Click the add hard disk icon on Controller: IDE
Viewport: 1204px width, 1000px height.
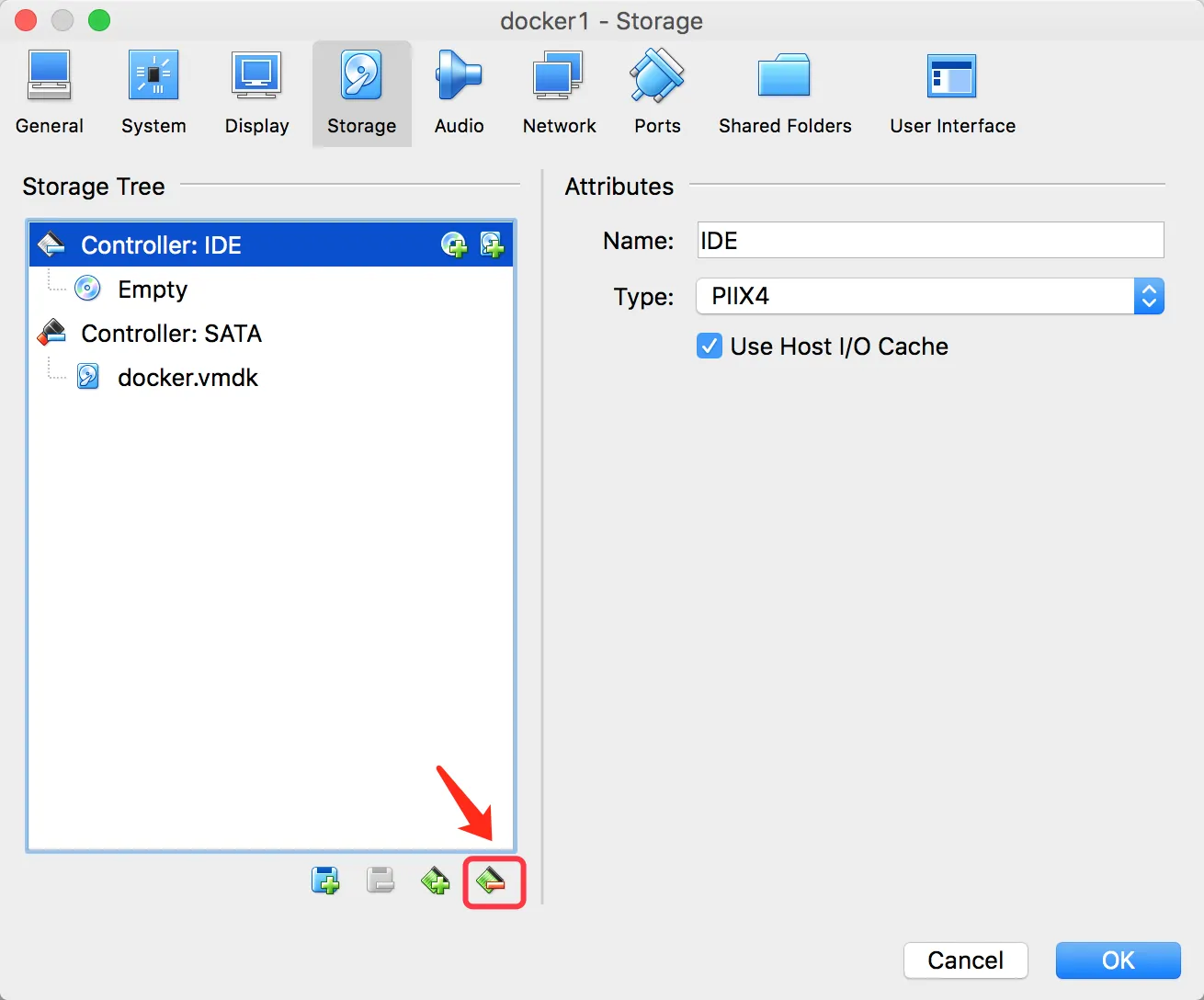pyautogui.click(x=492, y=244)
